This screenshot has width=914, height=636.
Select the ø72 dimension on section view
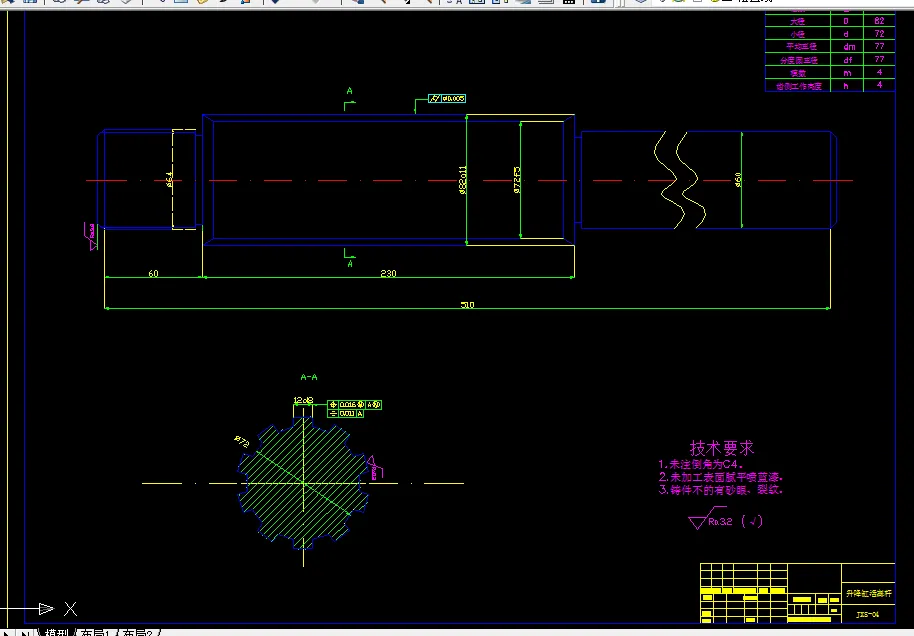(242, 442)
